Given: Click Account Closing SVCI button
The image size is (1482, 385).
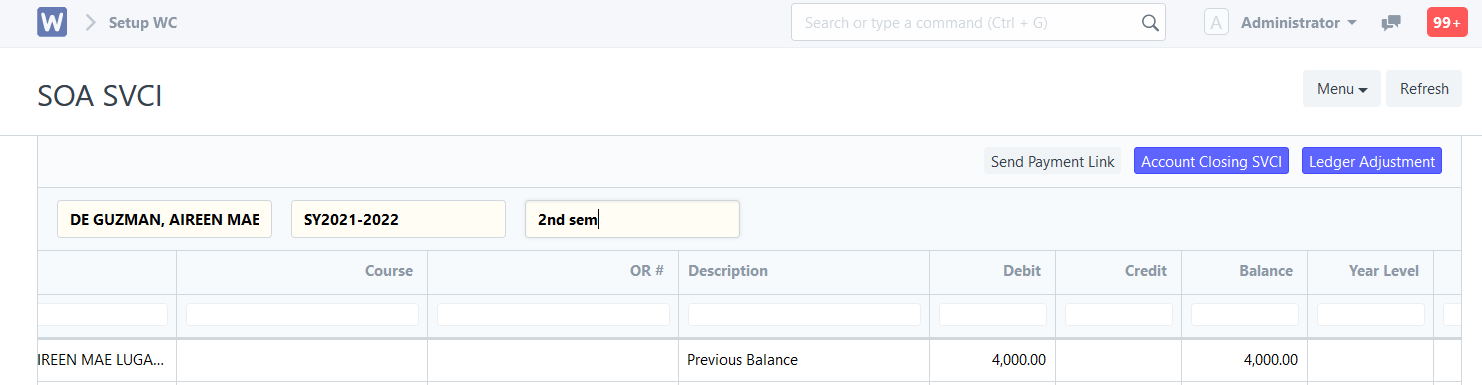Looking at the screenshot, I should pyautogui.click(x=1211, y=161).
